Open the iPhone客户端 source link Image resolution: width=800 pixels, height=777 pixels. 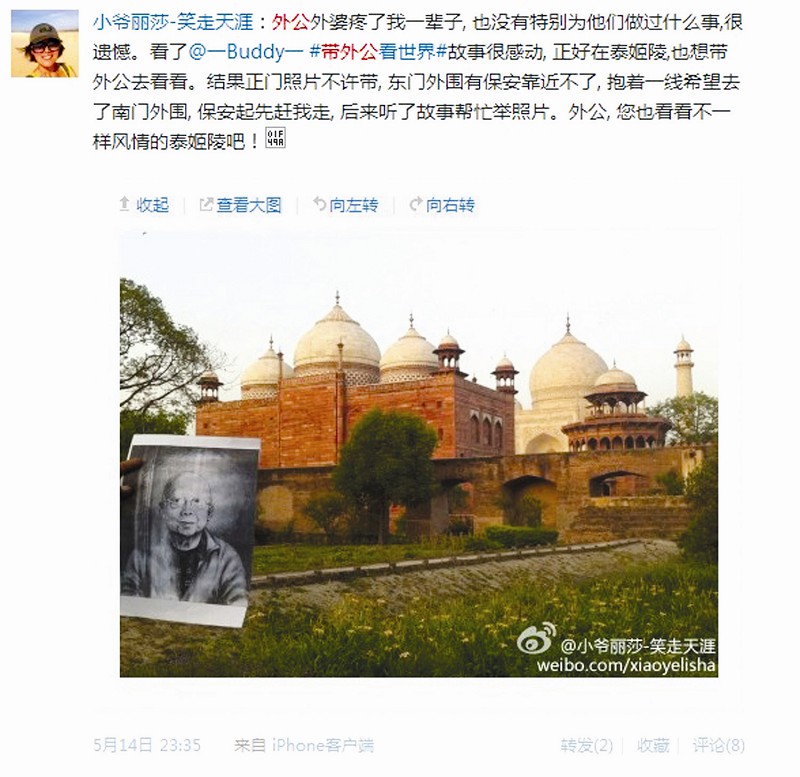pyautogui.click(x=322, y=745)
